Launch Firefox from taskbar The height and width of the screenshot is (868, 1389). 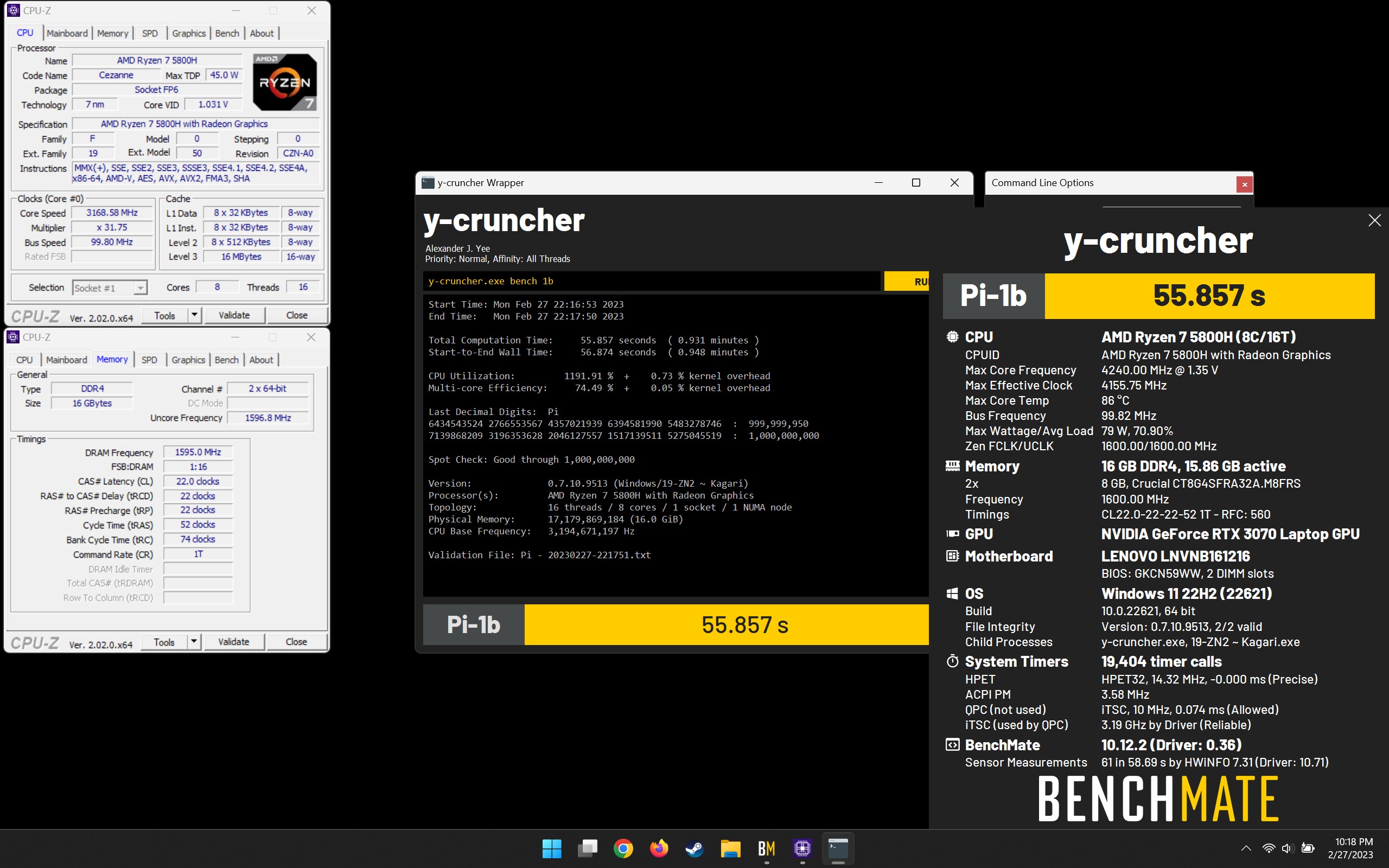click(659, 848)
